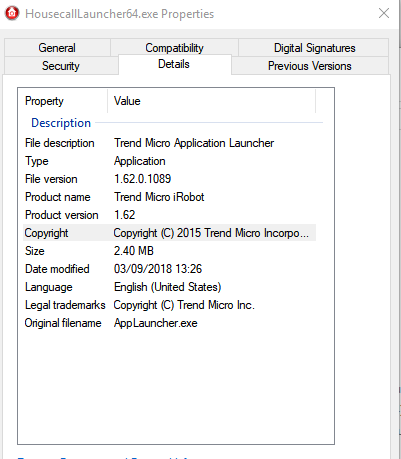
Task: Select the Product version property label
Action: pyautogui.click(x=62, y=215)
